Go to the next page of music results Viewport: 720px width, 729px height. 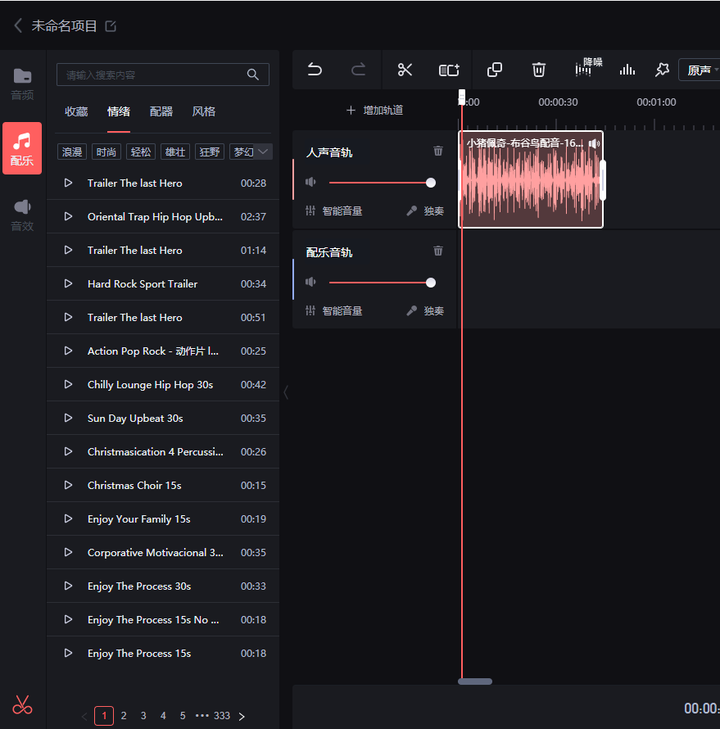coord(242,716)
